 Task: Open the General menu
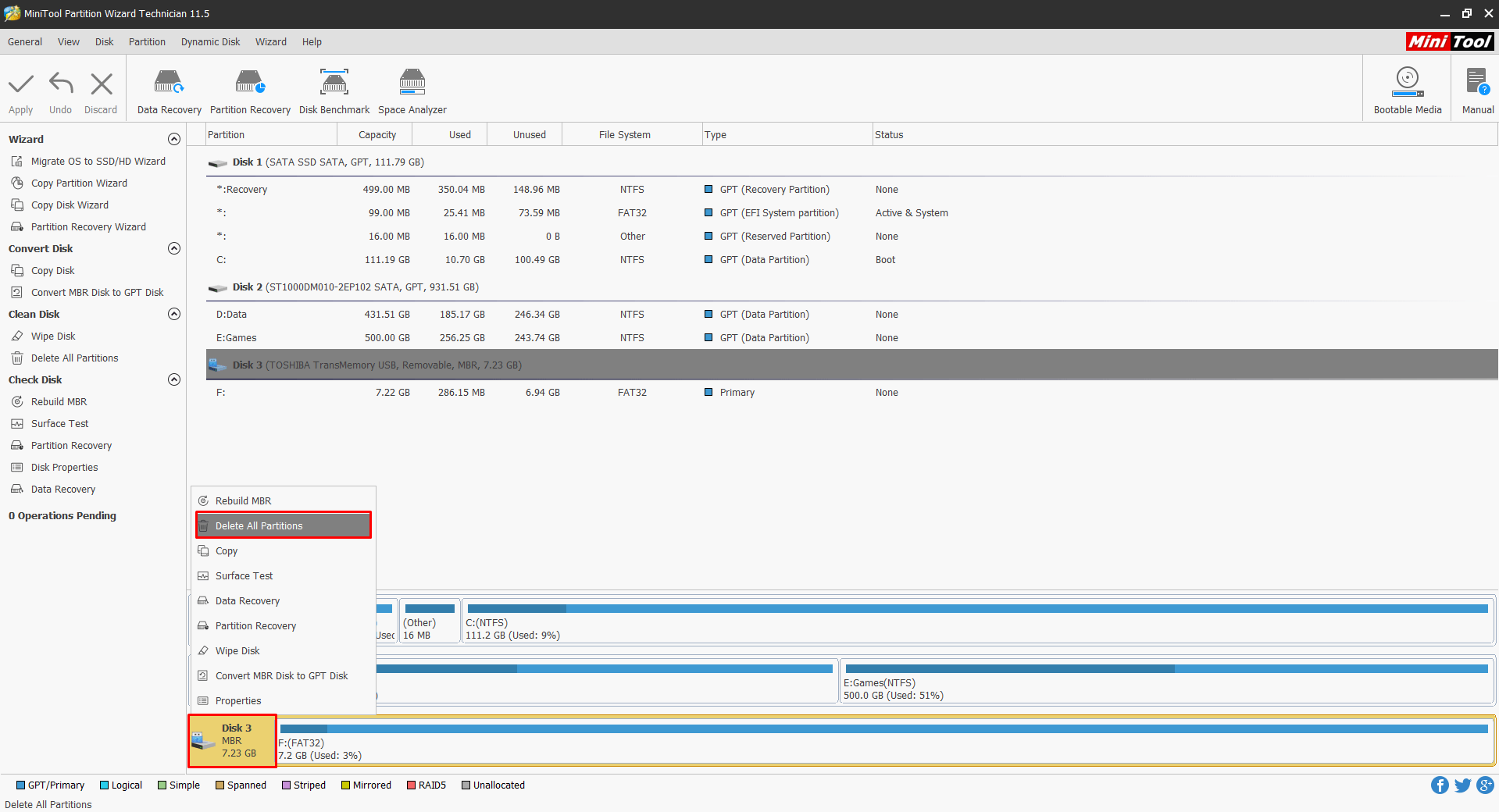tap(25, 42)
